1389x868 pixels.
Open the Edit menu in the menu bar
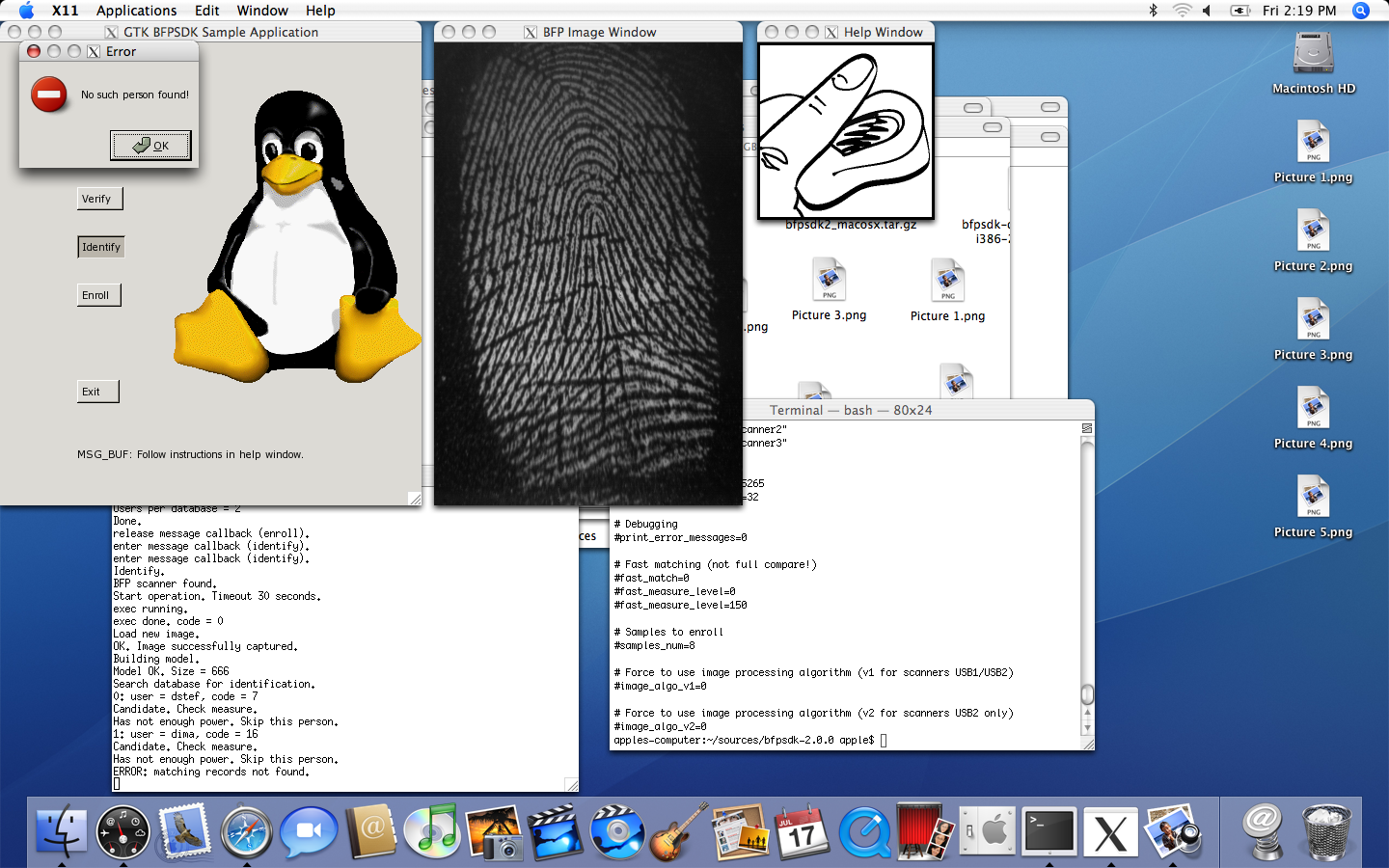(x=206, y=11)
